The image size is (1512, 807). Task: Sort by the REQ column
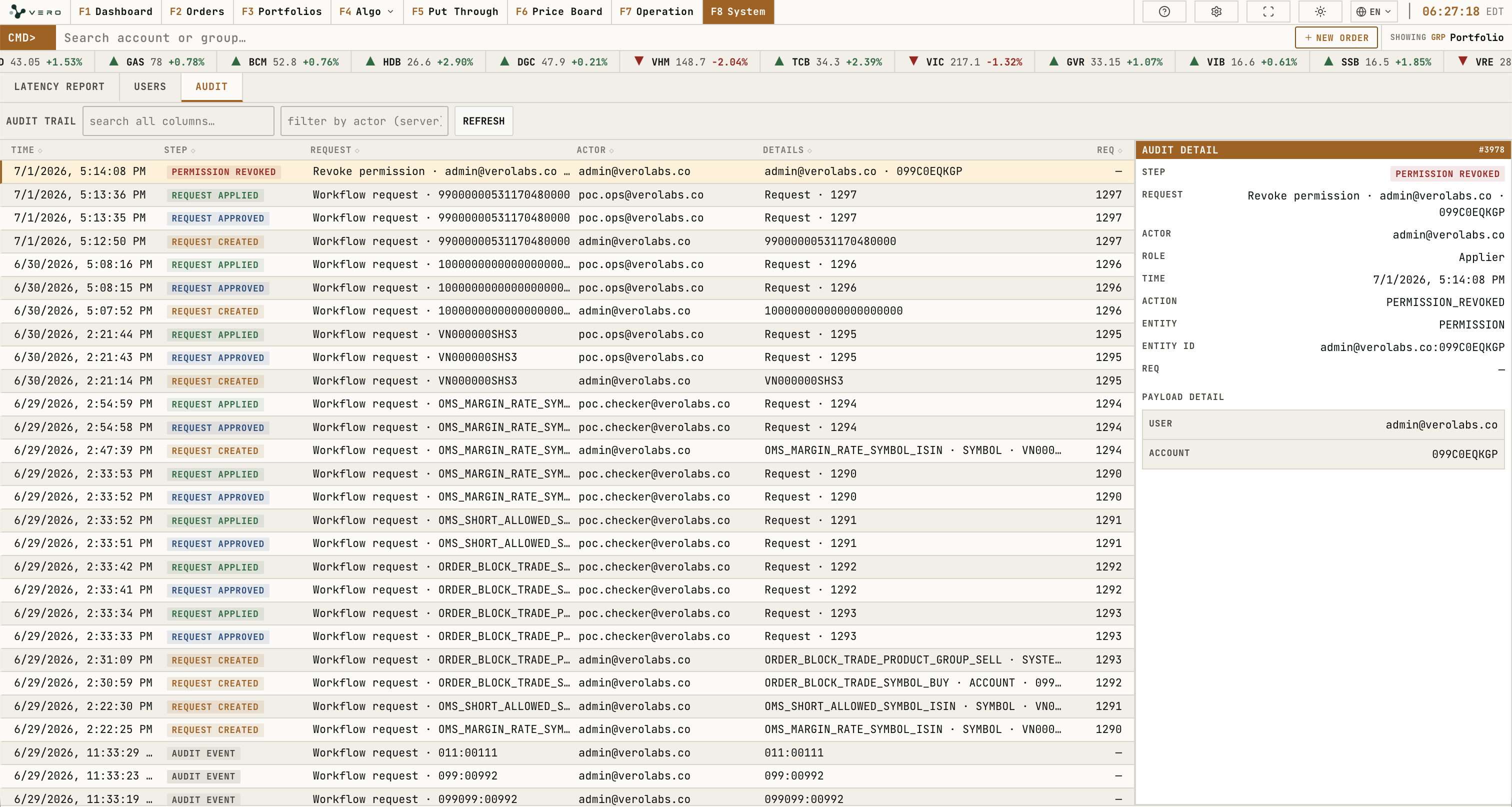coord(1109,150)
